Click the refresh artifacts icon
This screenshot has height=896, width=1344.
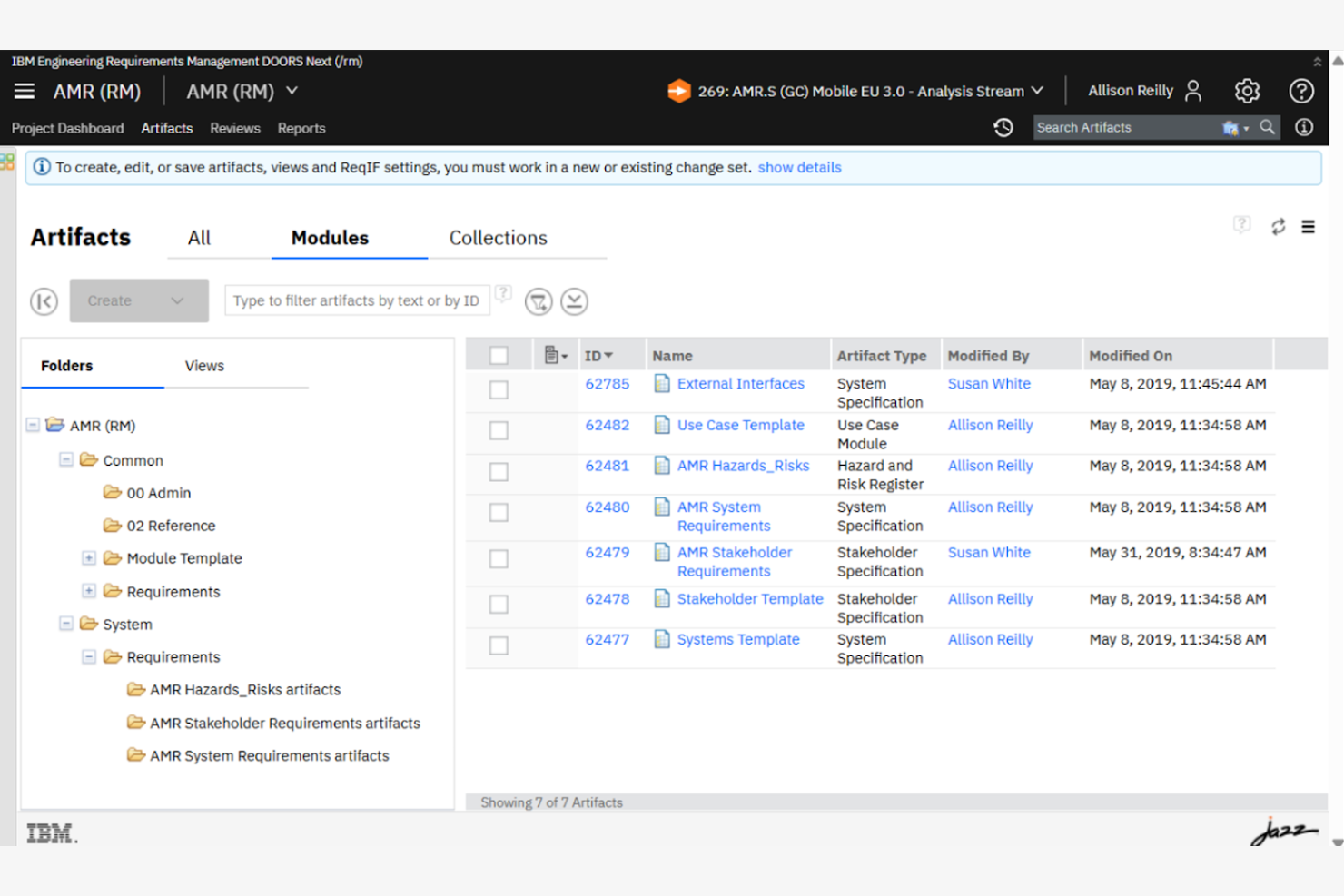(1278, 227)
